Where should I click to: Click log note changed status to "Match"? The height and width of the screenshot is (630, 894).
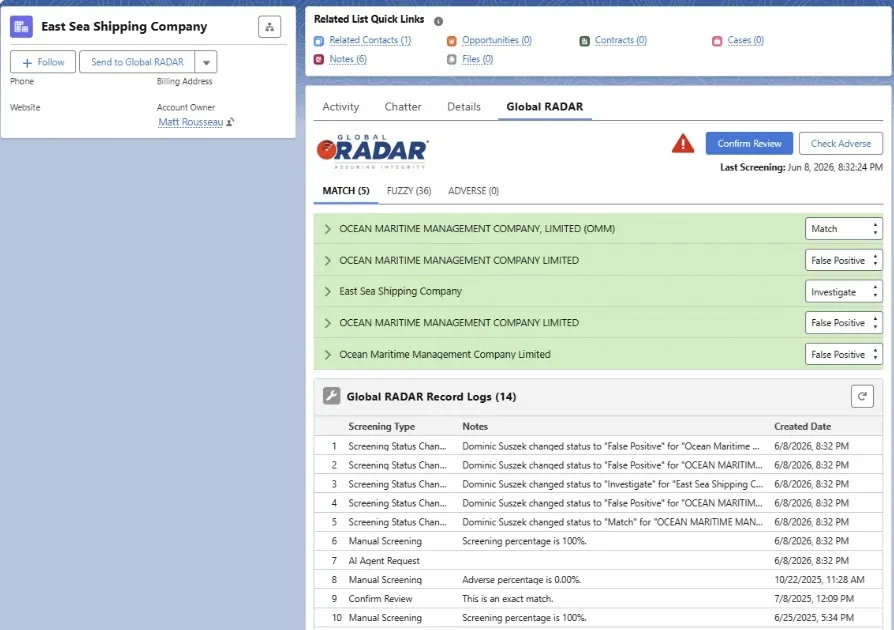tap(612, 522)
